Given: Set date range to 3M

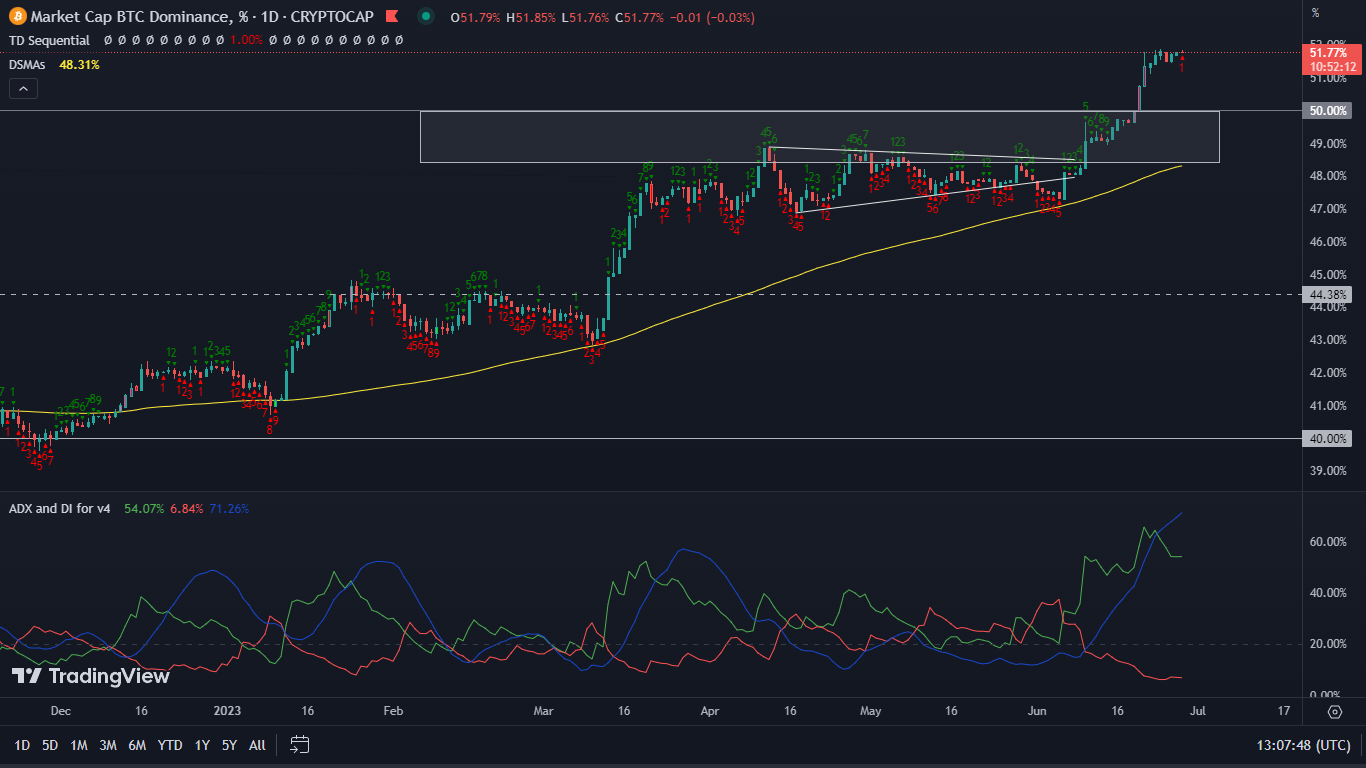Looking at the screenshot, I should [x=108, y=745].
